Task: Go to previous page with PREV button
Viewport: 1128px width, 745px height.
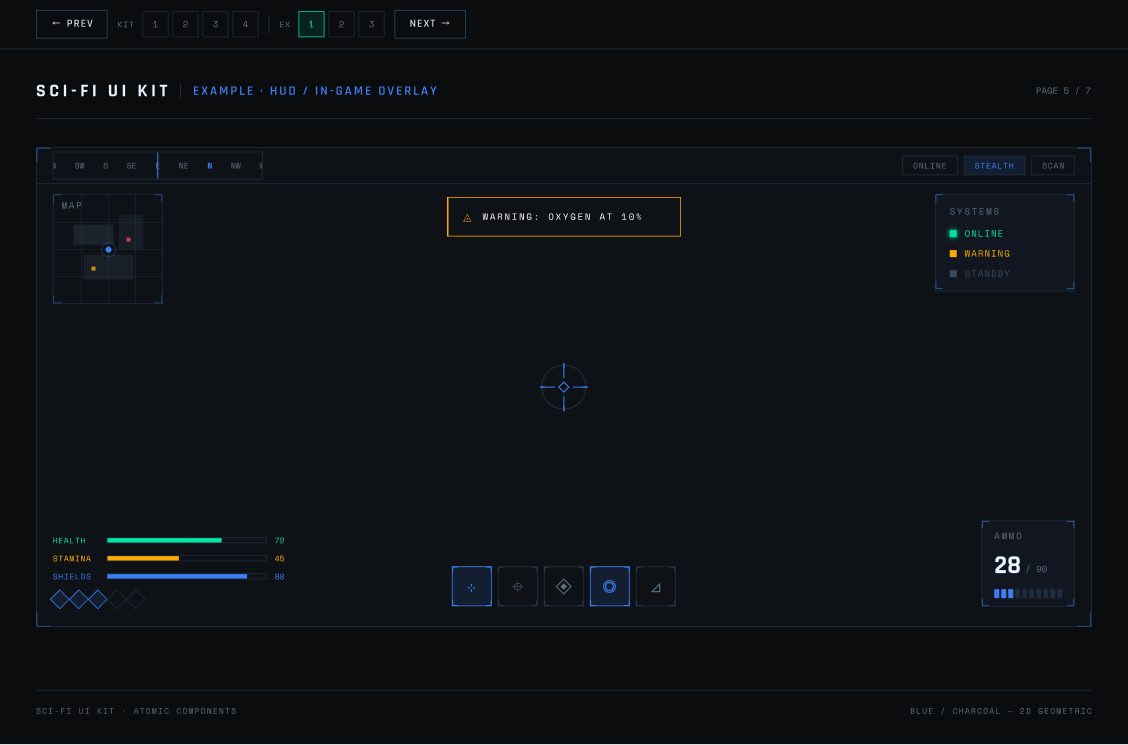Action: pos(72,24)
